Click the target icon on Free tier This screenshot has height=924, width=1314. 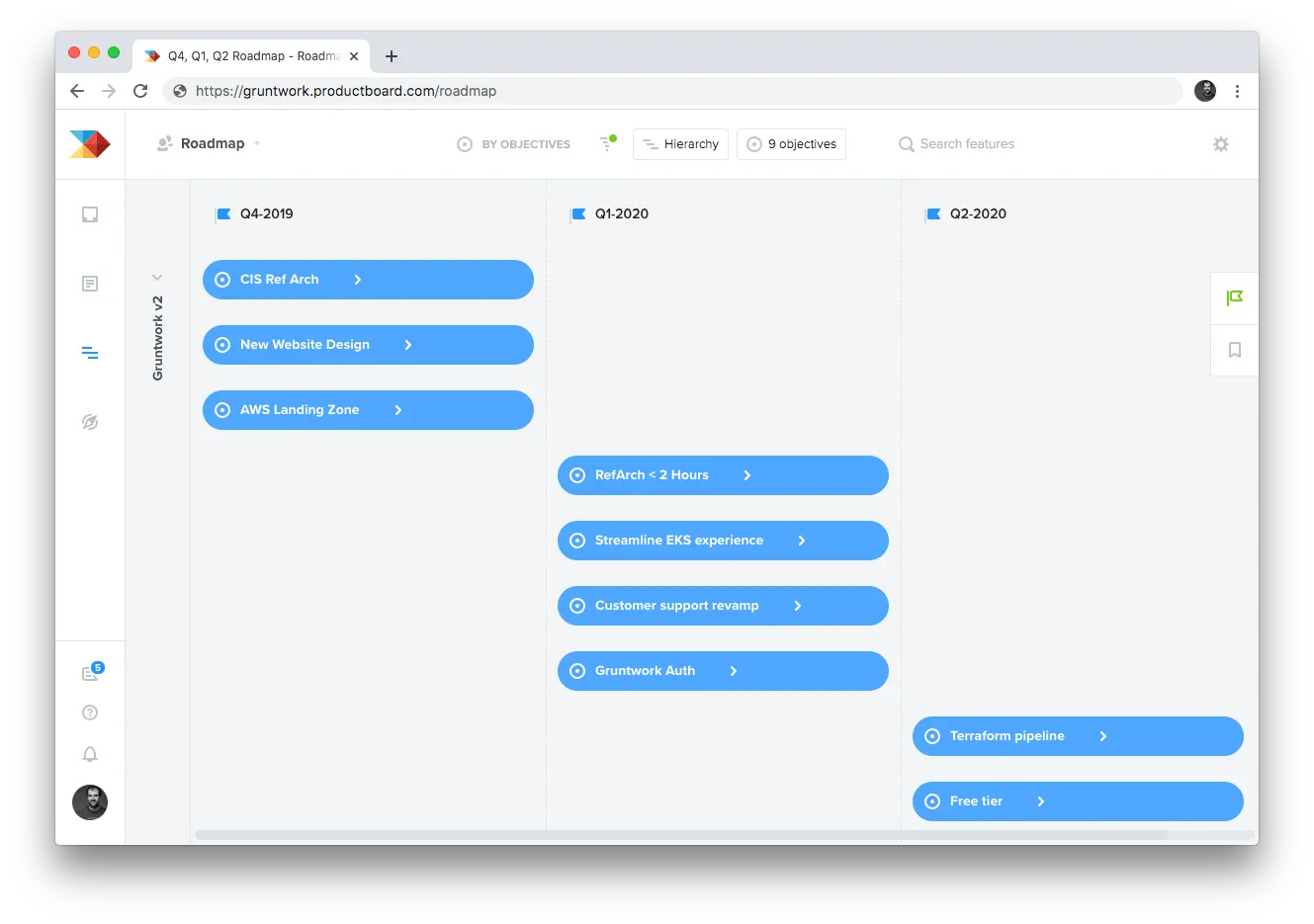point(932,801)
